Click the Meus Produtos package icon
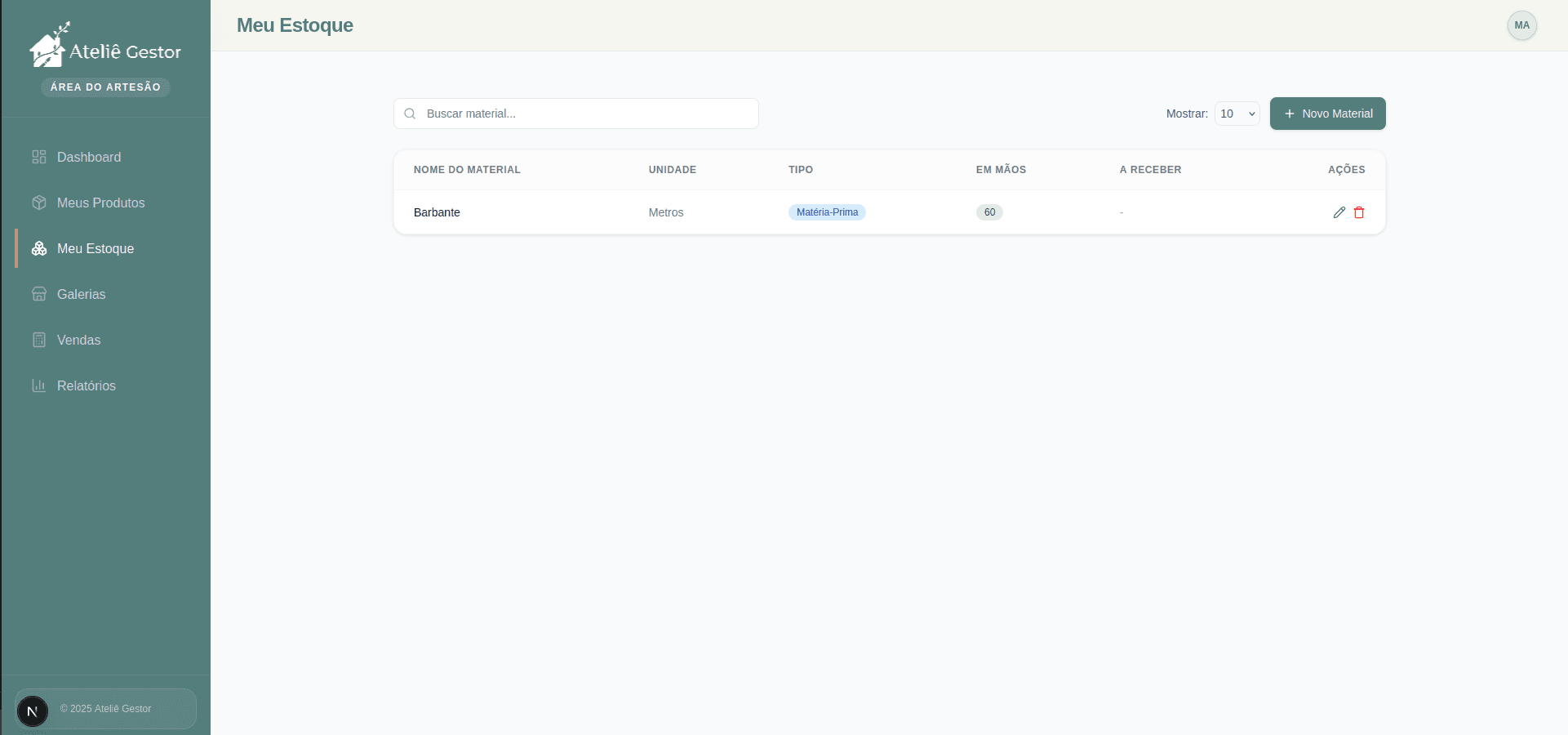Screen dimensions: 1568x735 click(38, 203)
